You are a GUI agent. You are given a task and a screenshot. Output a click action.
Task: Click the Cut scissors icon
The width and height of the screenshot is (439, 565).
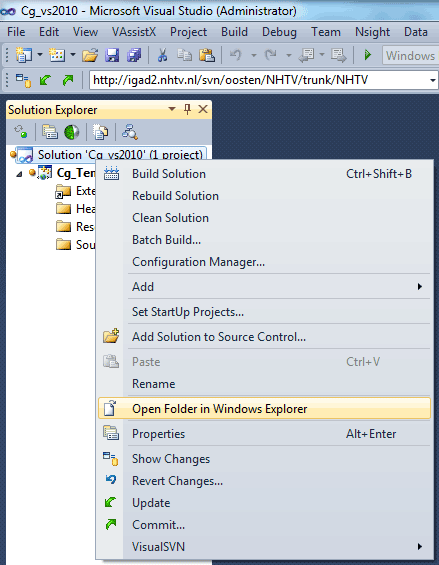[162, 55]
